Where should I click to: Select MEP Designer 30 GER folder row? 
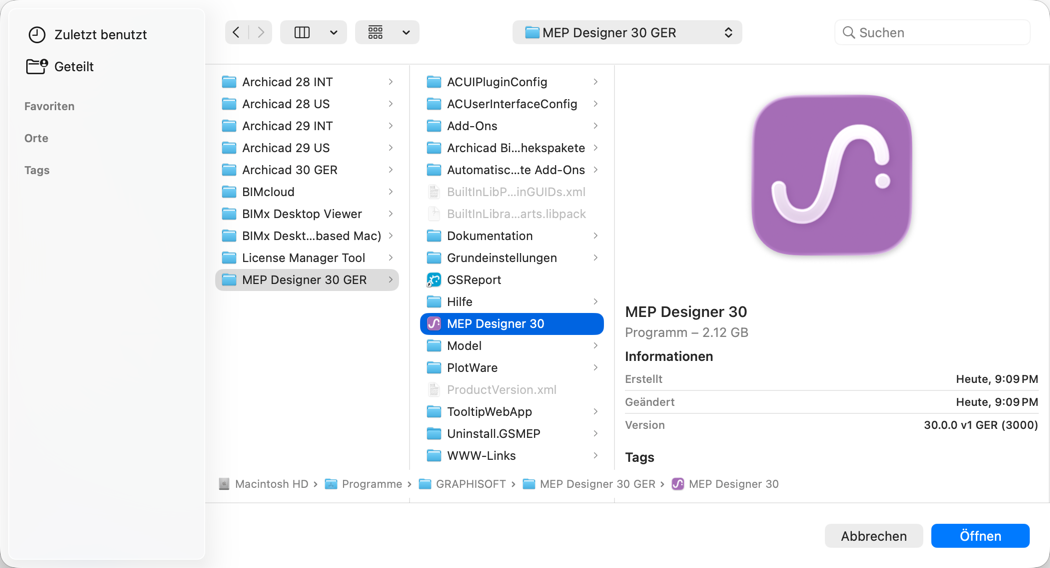(x=307, y=280)
